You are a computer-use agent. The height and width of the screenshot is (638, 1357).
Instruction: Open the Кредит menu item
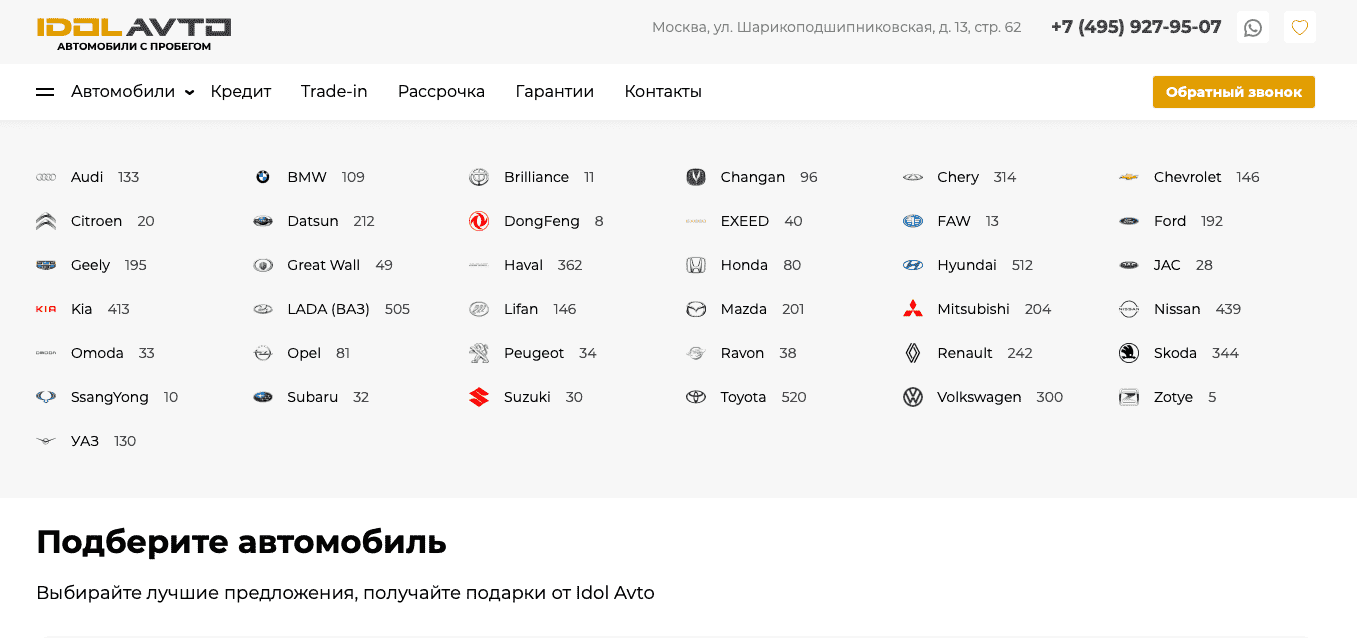(x=240, y=92)
